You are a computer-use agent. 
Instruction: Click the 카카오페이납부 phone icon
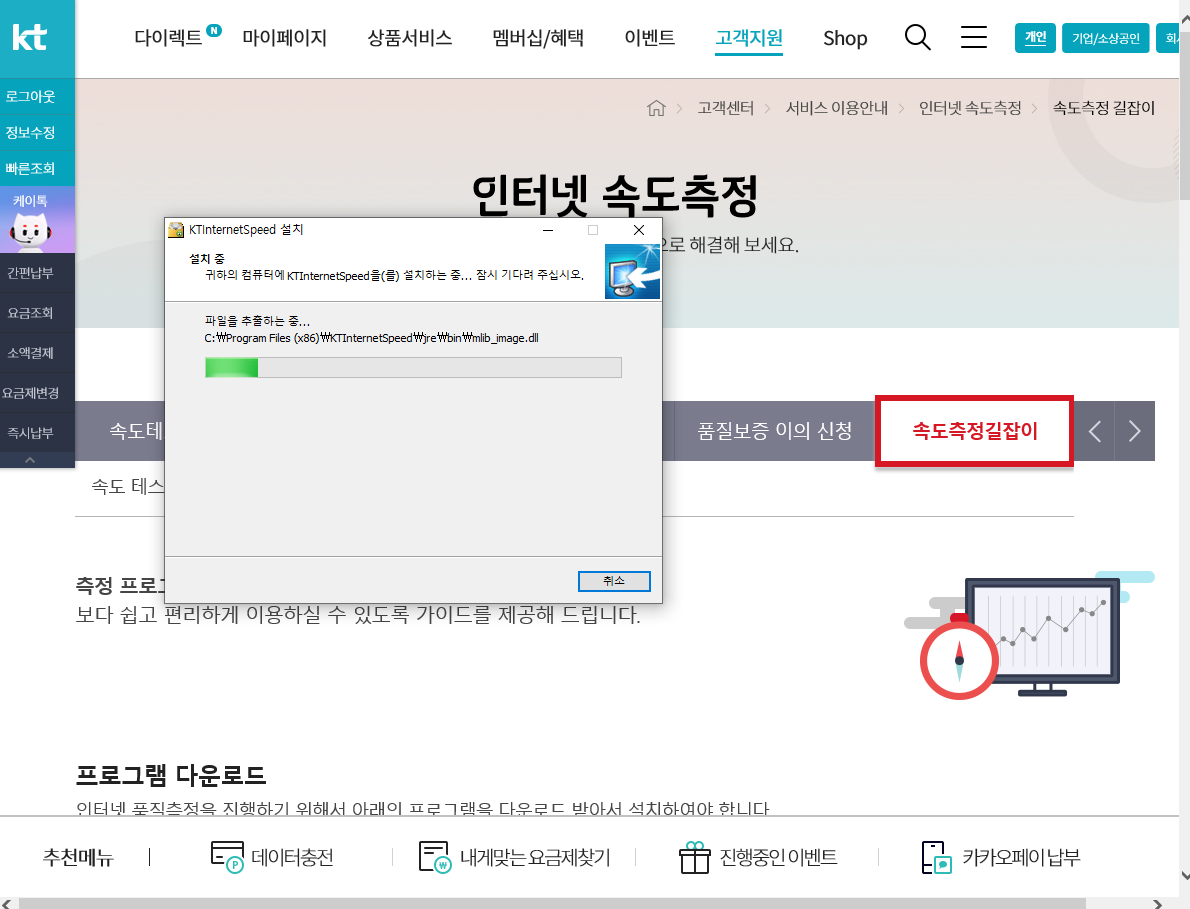937,857
